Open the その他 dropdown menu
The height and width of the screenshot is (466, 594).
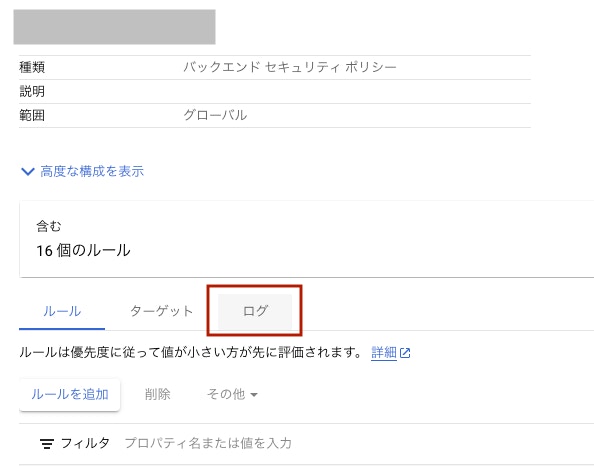coord(232,394)
